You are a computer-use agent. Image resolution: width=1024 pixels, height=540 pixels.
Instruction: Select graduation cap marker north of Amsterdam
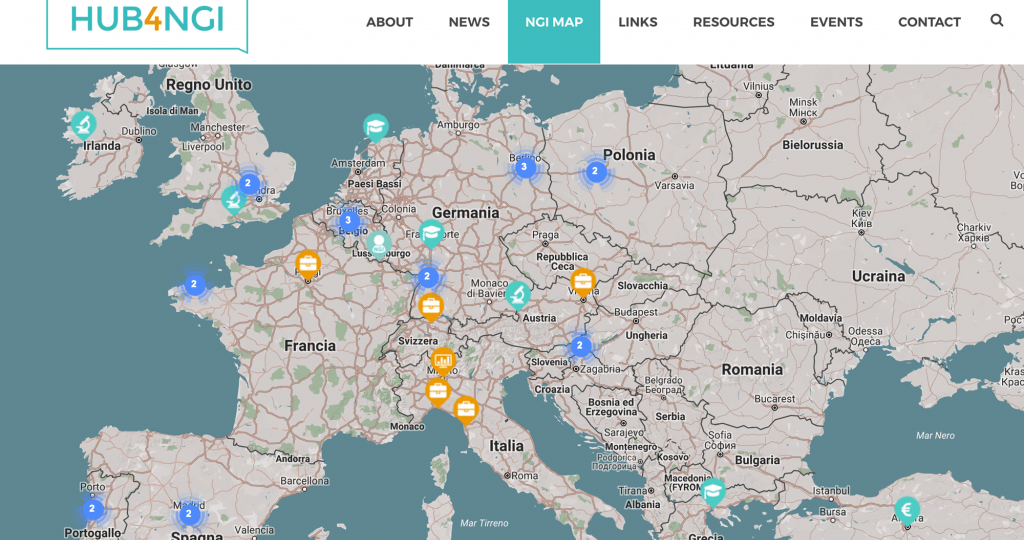(376, 128)
